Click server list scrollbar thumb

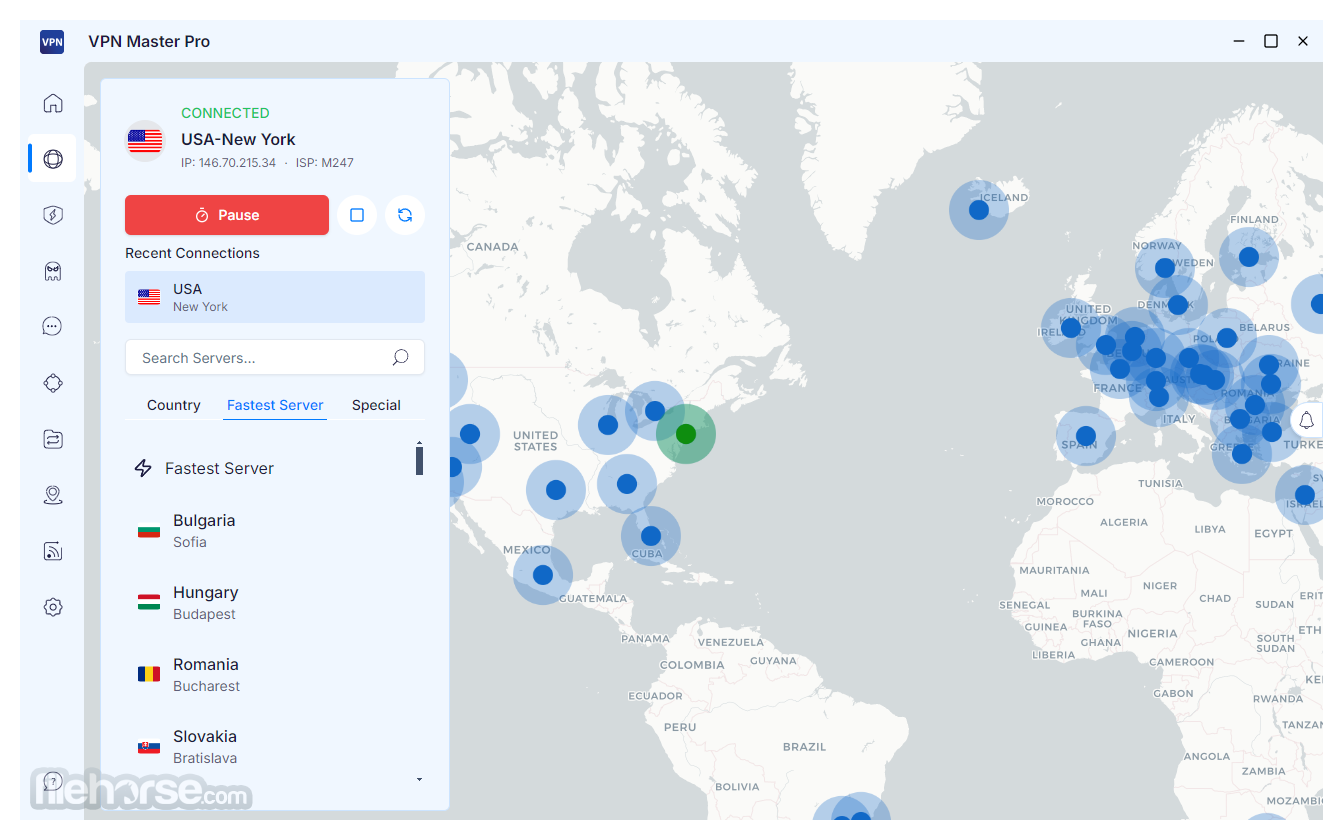click(x=419, y=461)
